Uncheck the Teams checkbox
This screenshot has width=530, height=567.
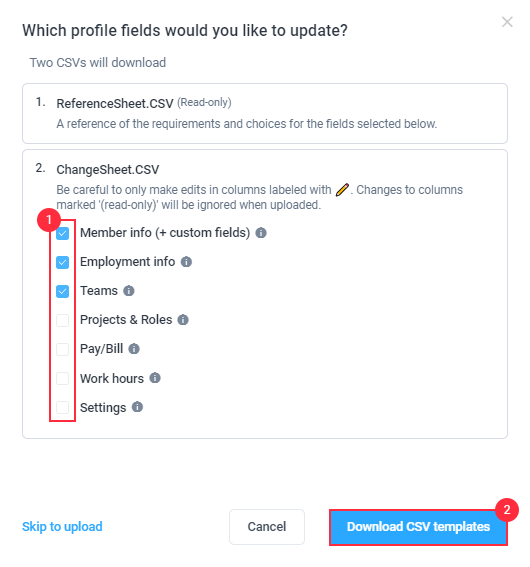pos(63,291)
